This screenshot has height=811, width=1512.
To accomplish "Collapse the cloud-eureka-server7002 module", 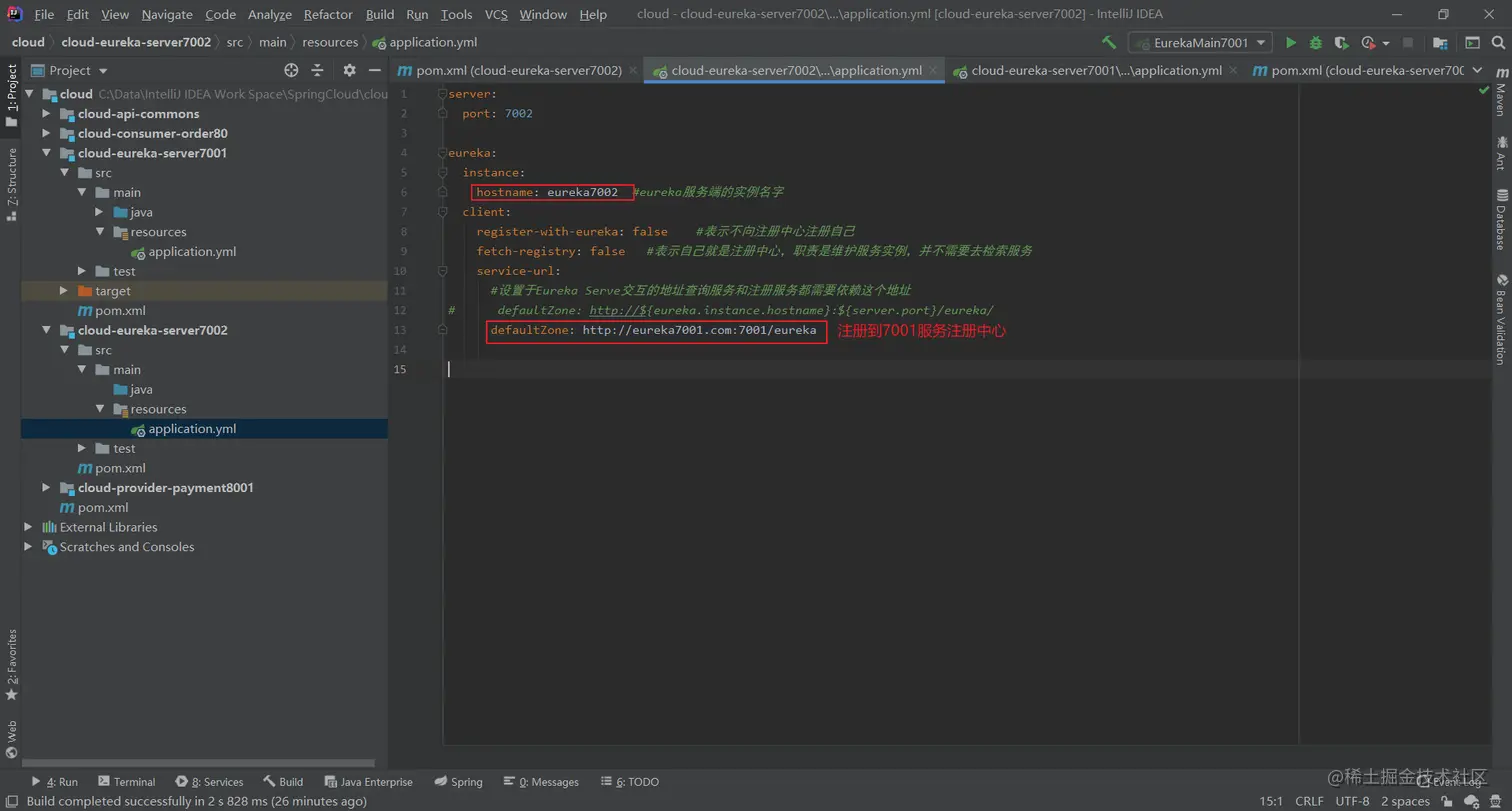I will (x=46, y=330).
